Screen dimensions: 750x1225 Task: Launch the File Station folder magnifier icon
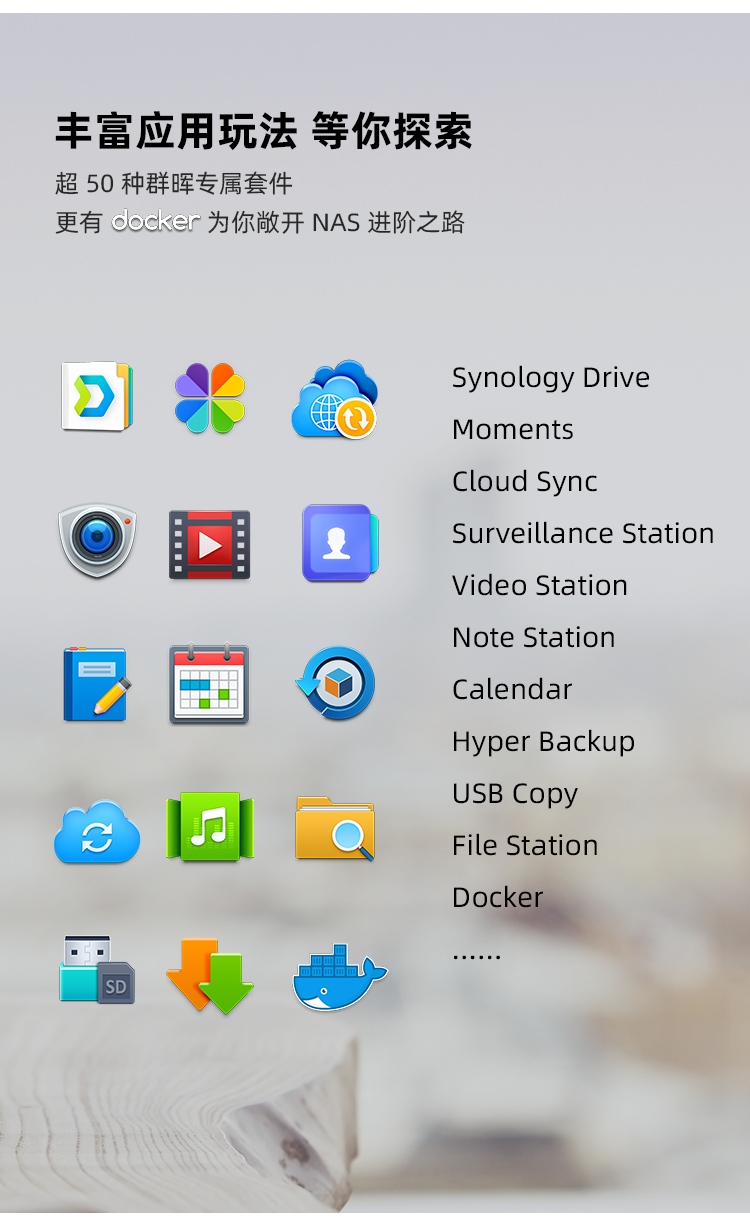335,828
